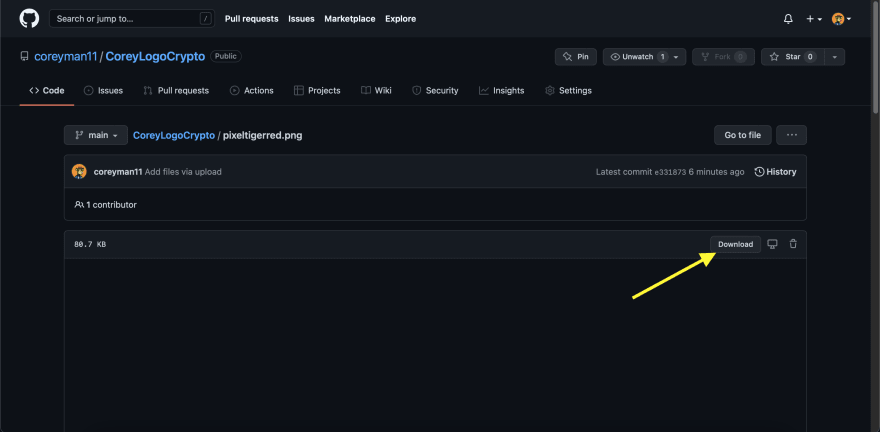Click the pixeltigerred.png filename text

(x=263, y=135)
